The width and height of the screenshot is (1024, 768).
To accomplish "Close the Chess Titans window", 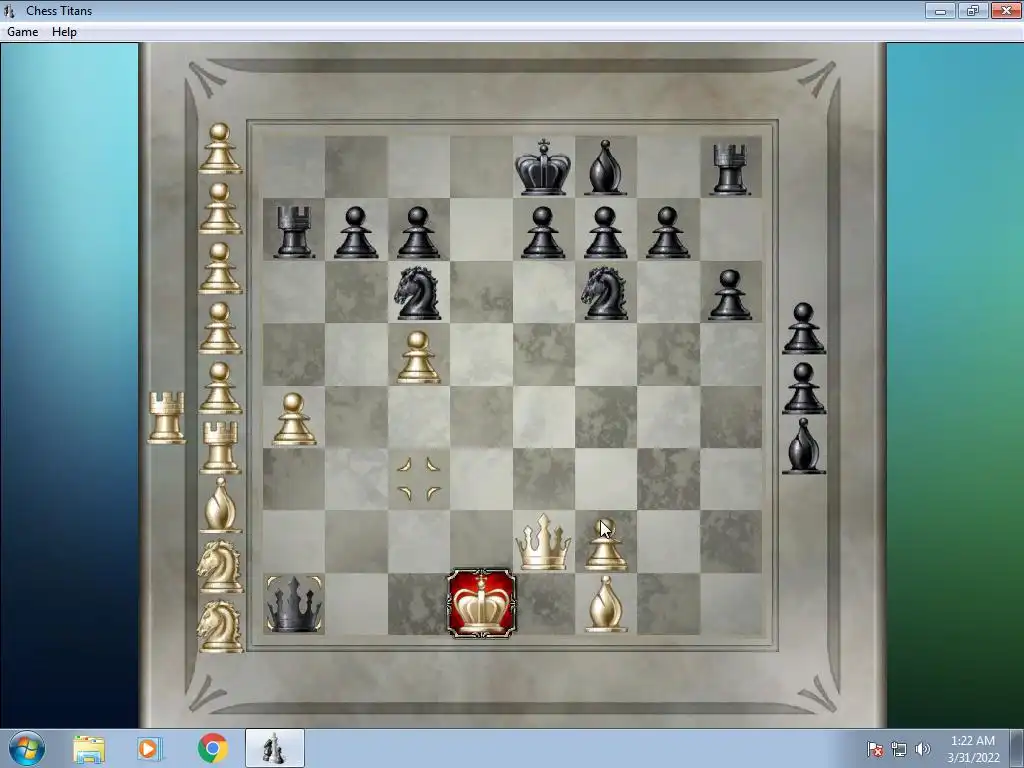I will [1006, 10].
